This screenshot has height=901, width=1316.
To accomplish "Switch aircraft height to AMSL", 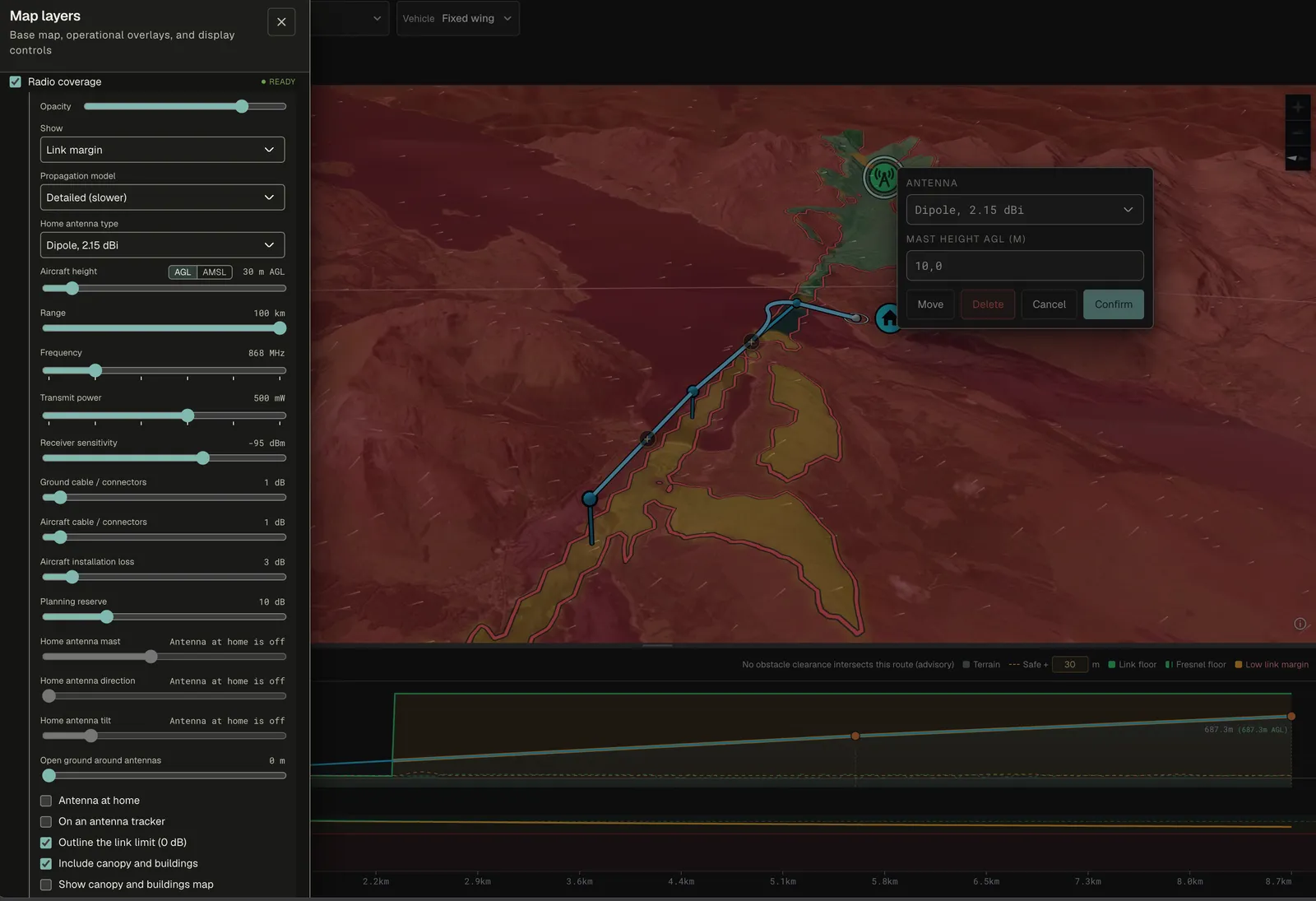I will pyautogui.click(x=215, y=272).
